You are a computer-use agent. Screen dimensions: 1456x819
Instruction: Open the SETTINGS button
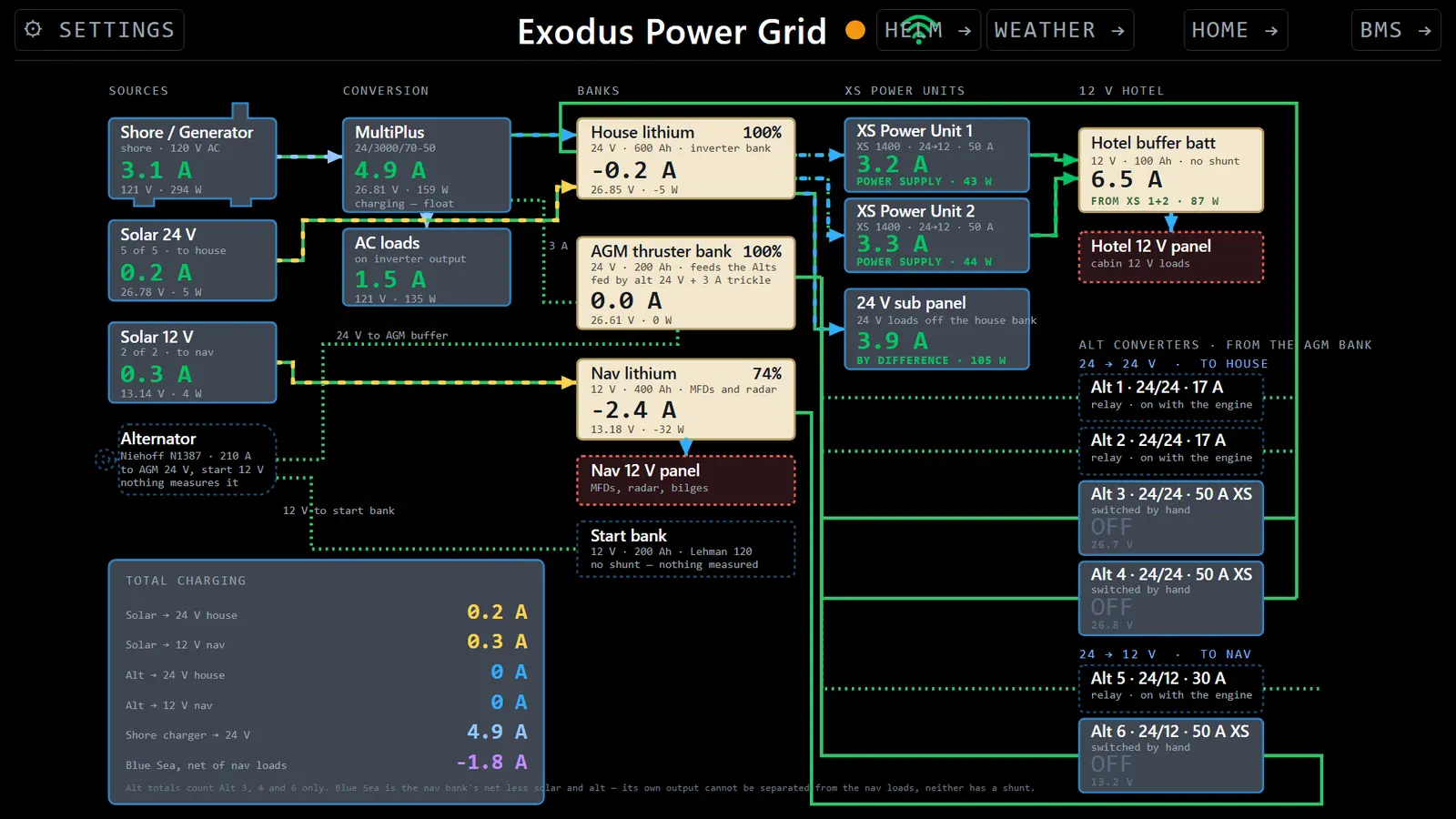point(99,30)
